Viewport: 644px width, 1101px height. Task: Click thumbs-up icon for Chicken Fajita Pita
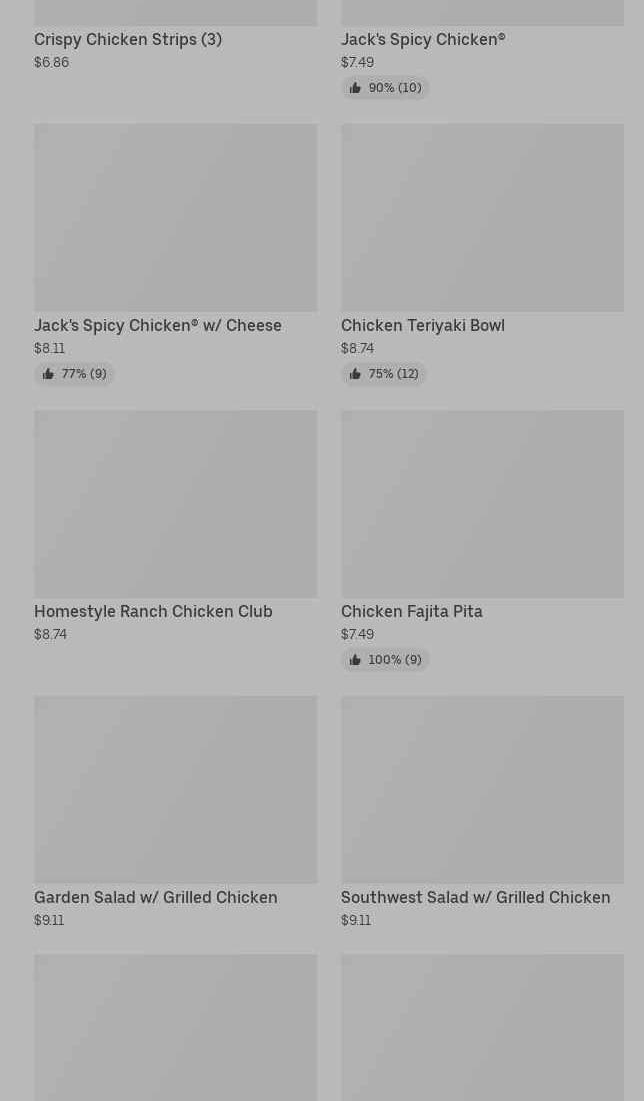click(x=355, y=660)
